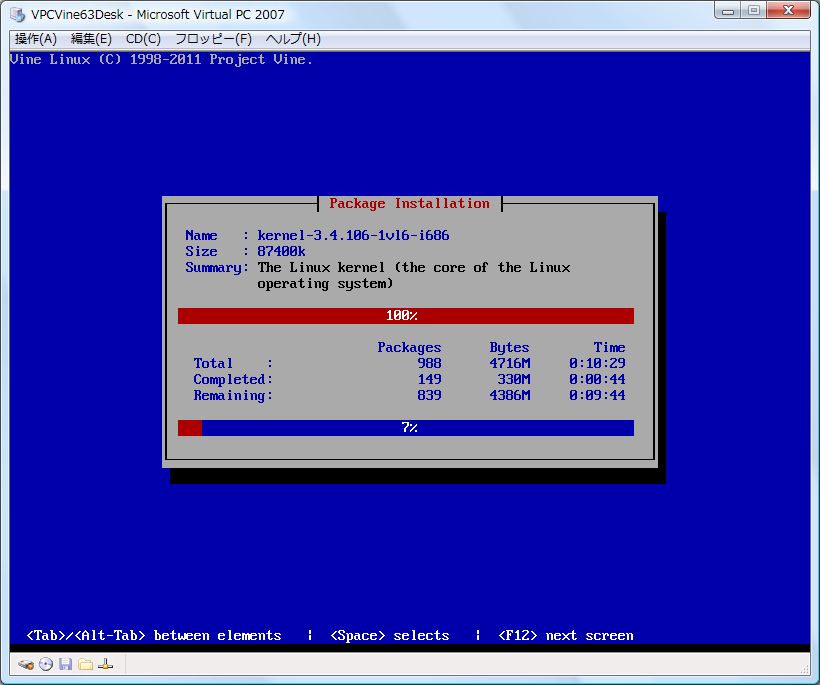Click the Name field label
The image size is (820, 685).
[x=201, y=235]
